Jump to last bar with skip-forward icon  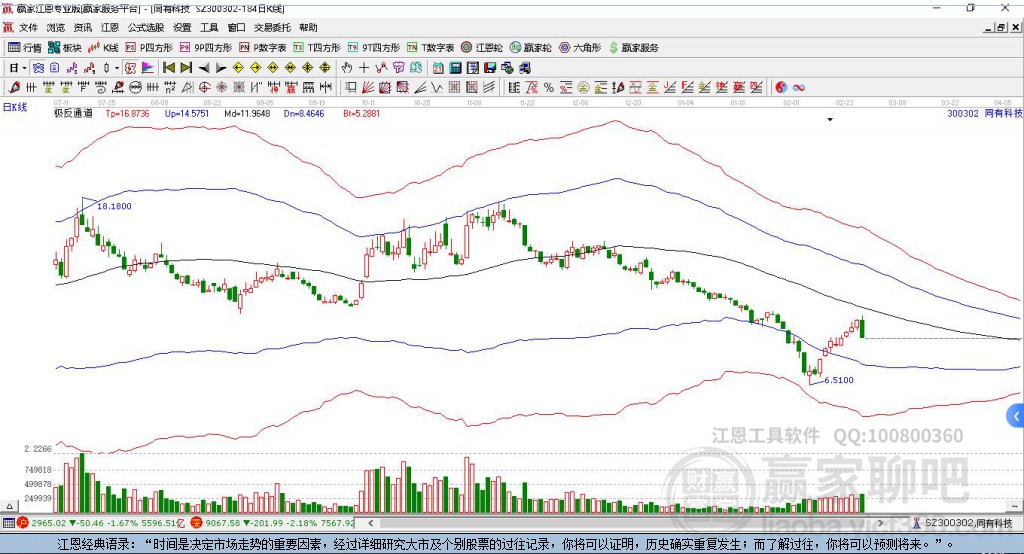coord(186,68)
